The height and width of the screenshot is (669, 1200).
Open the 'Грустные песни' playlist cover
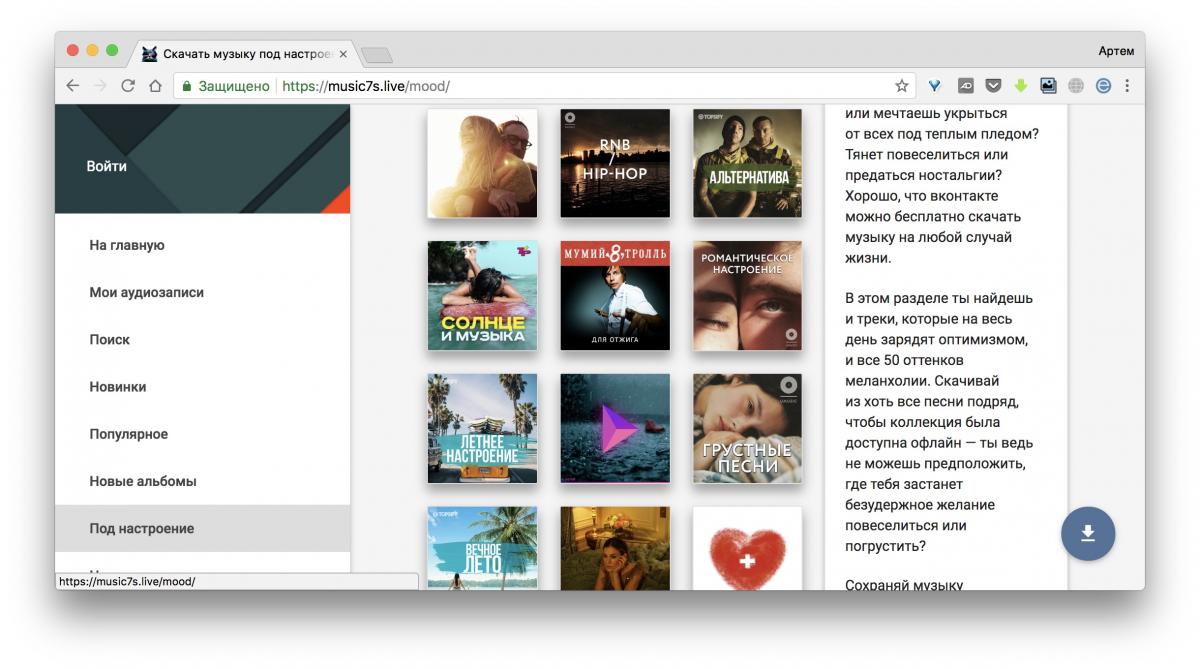point(747,429)
